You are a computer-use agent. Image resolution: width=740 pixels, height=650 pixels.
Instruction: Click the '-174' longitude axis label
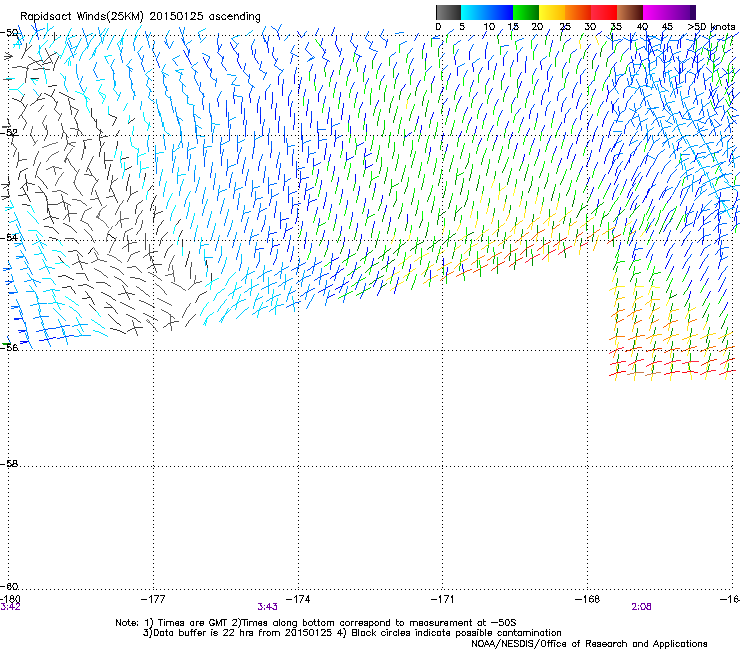point(298,599)
